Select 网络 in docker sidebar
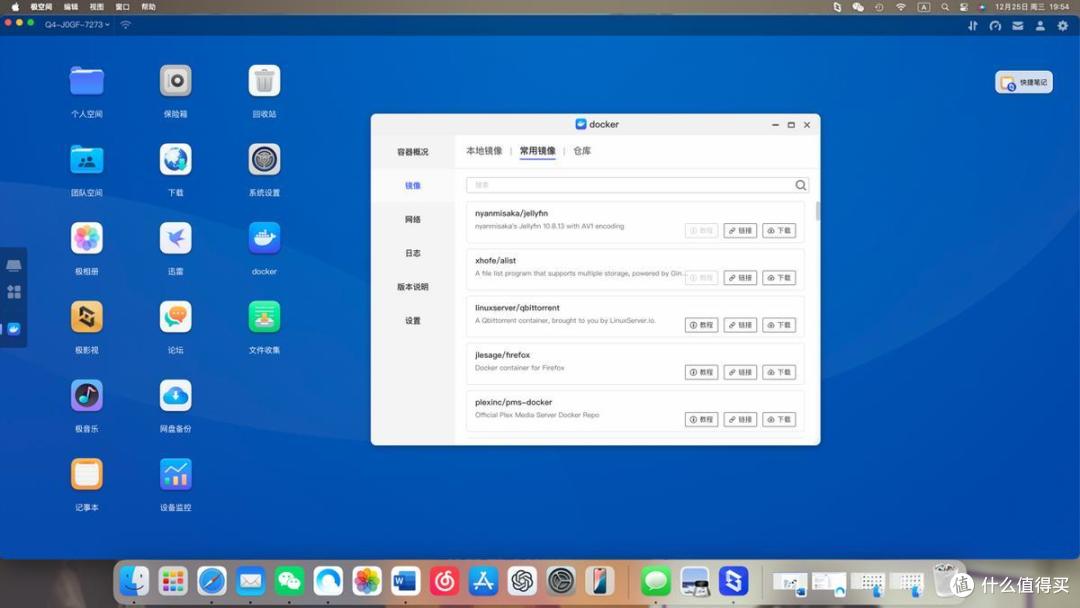The height and width of the screenshot is (608, 1080). [413, 220]
